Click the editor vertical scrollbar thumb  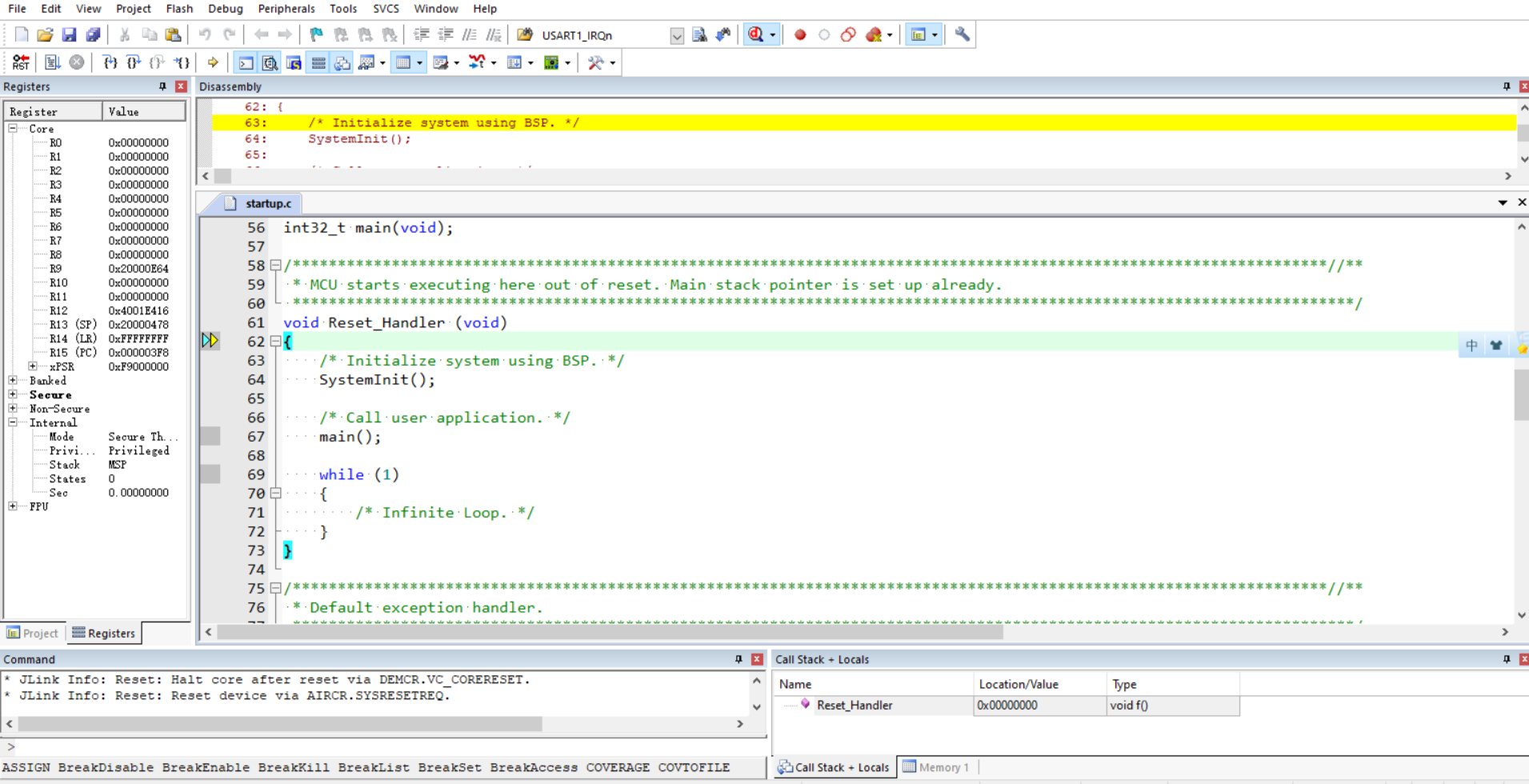point(1521,393)
